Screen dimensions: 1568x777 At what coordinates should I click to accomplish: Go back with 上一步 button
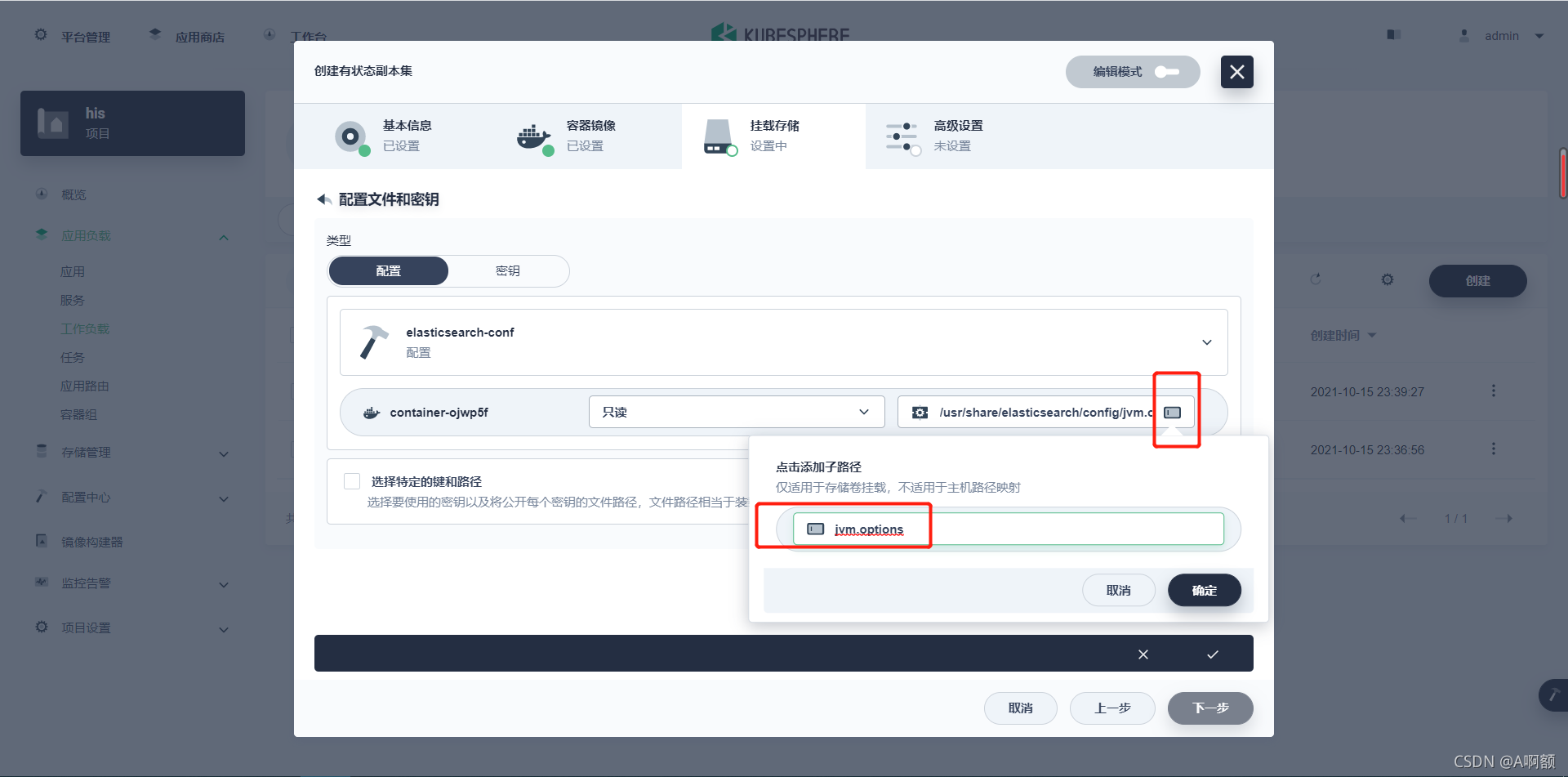click(x=1112, y=708)
